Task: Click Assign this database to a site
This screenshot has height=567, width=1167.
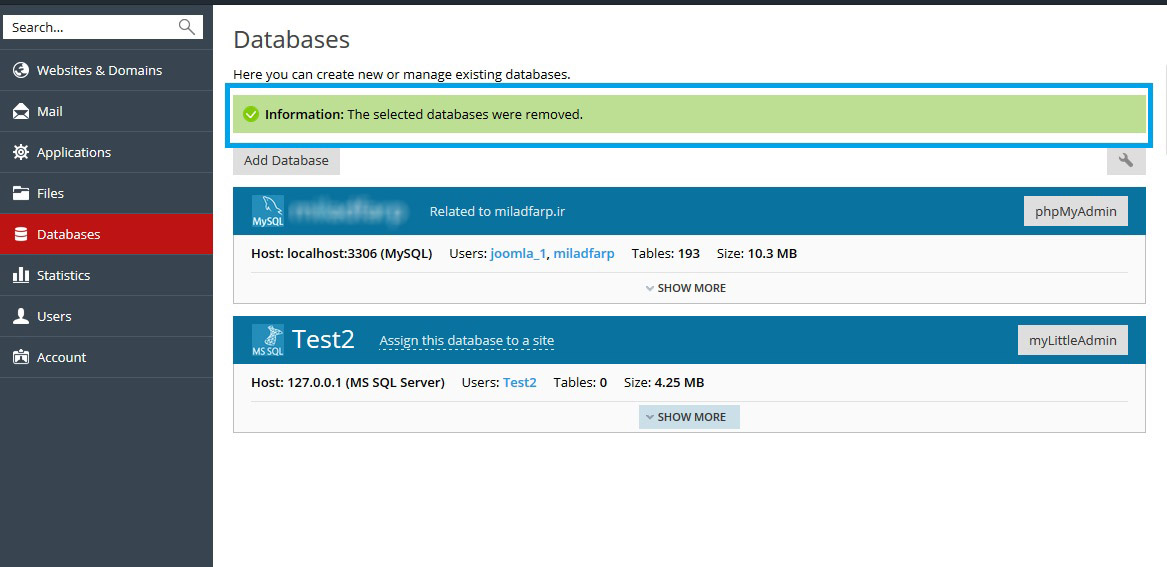Action: pos(466,341)
